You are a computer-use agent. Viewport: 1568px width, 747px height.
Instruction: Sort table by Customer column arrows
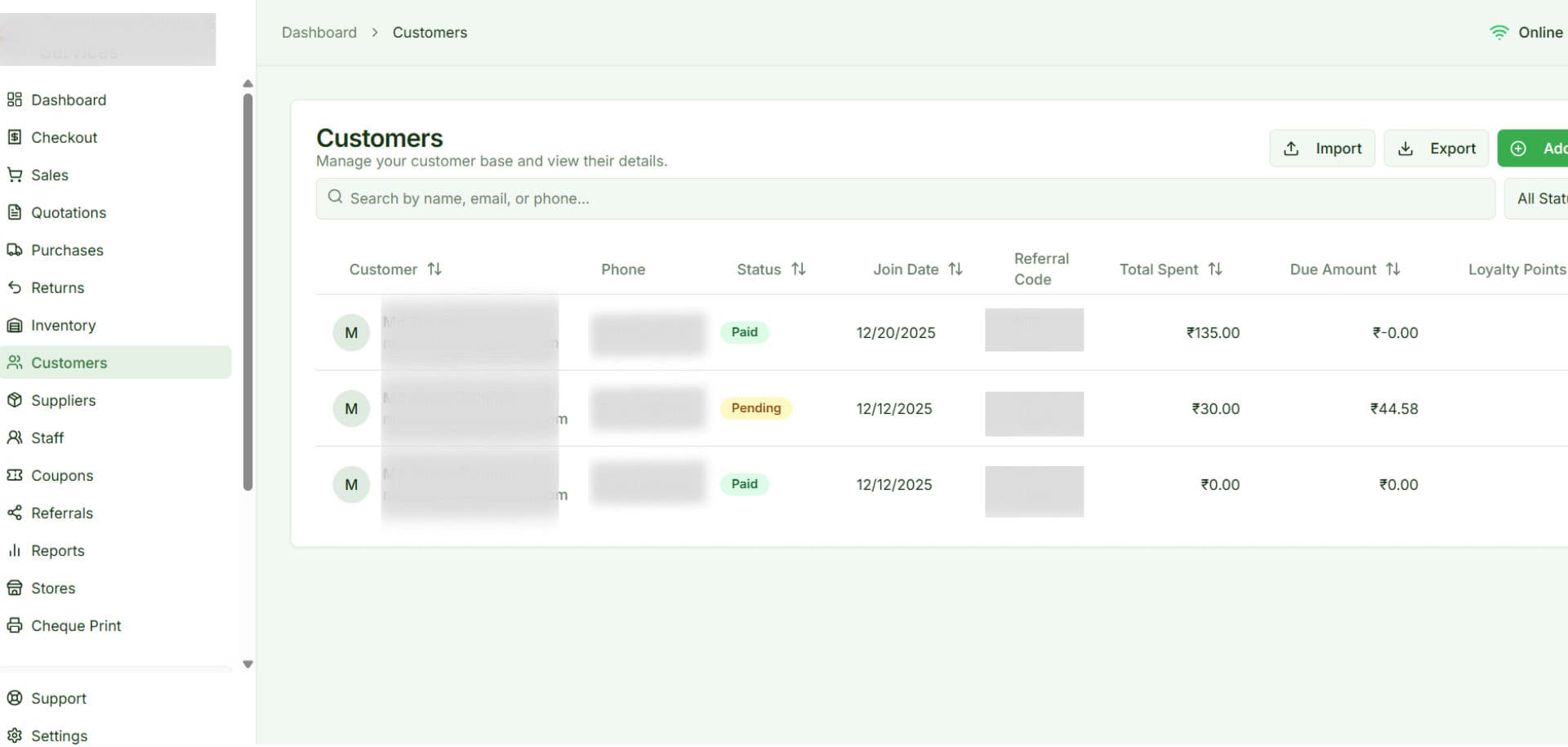click(x=434, y=269)
